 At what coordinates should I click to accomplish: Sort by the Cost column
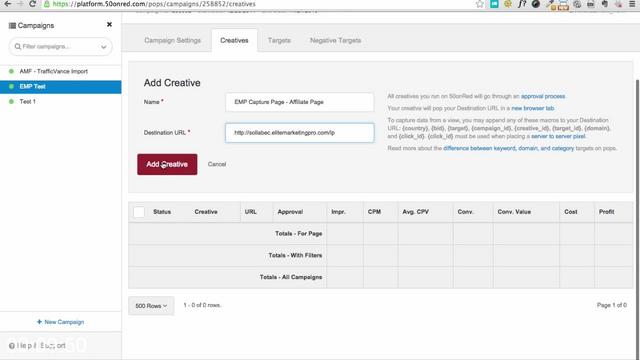click(571, 212)
